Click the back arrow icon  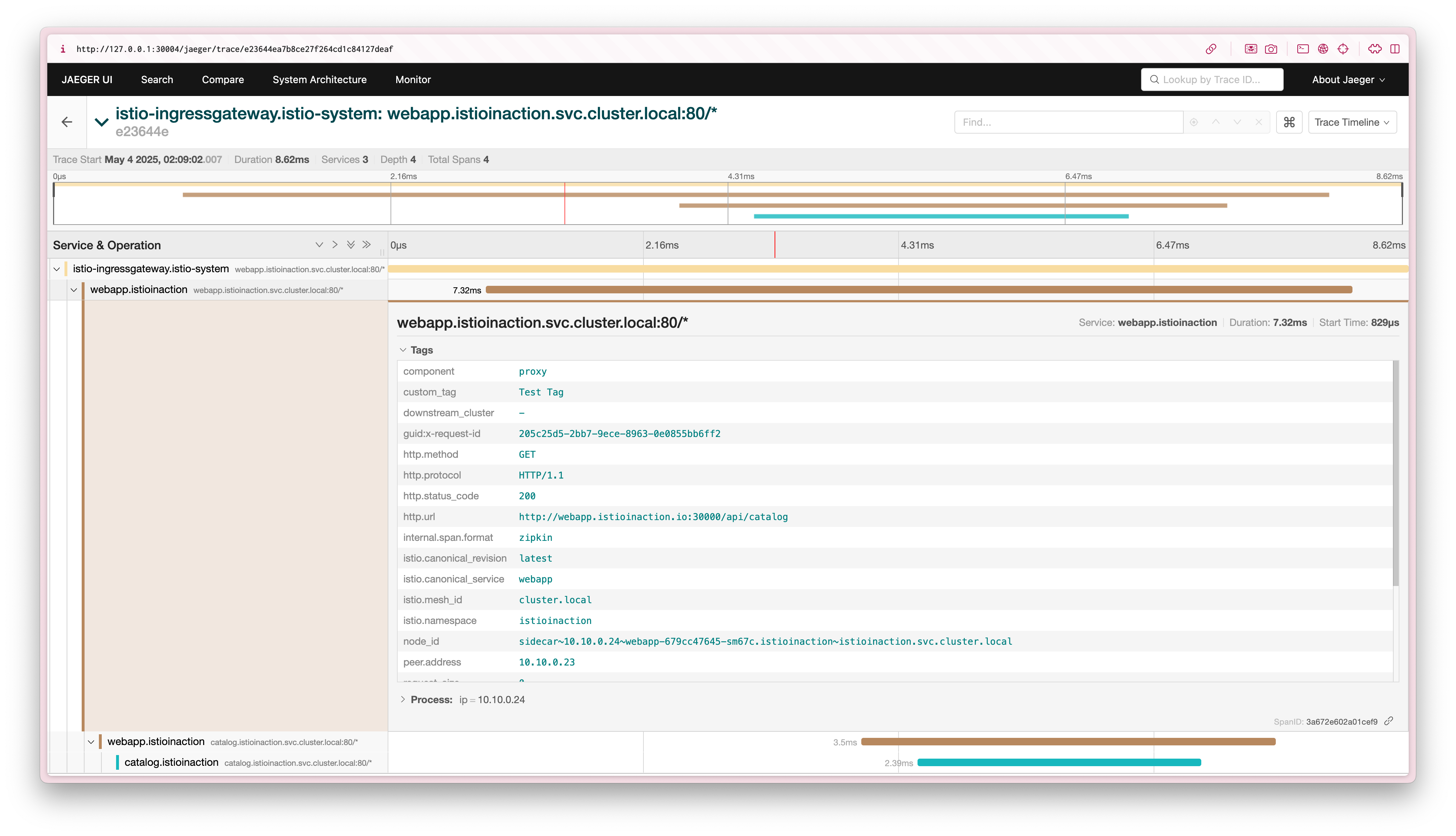pos(67,122)
